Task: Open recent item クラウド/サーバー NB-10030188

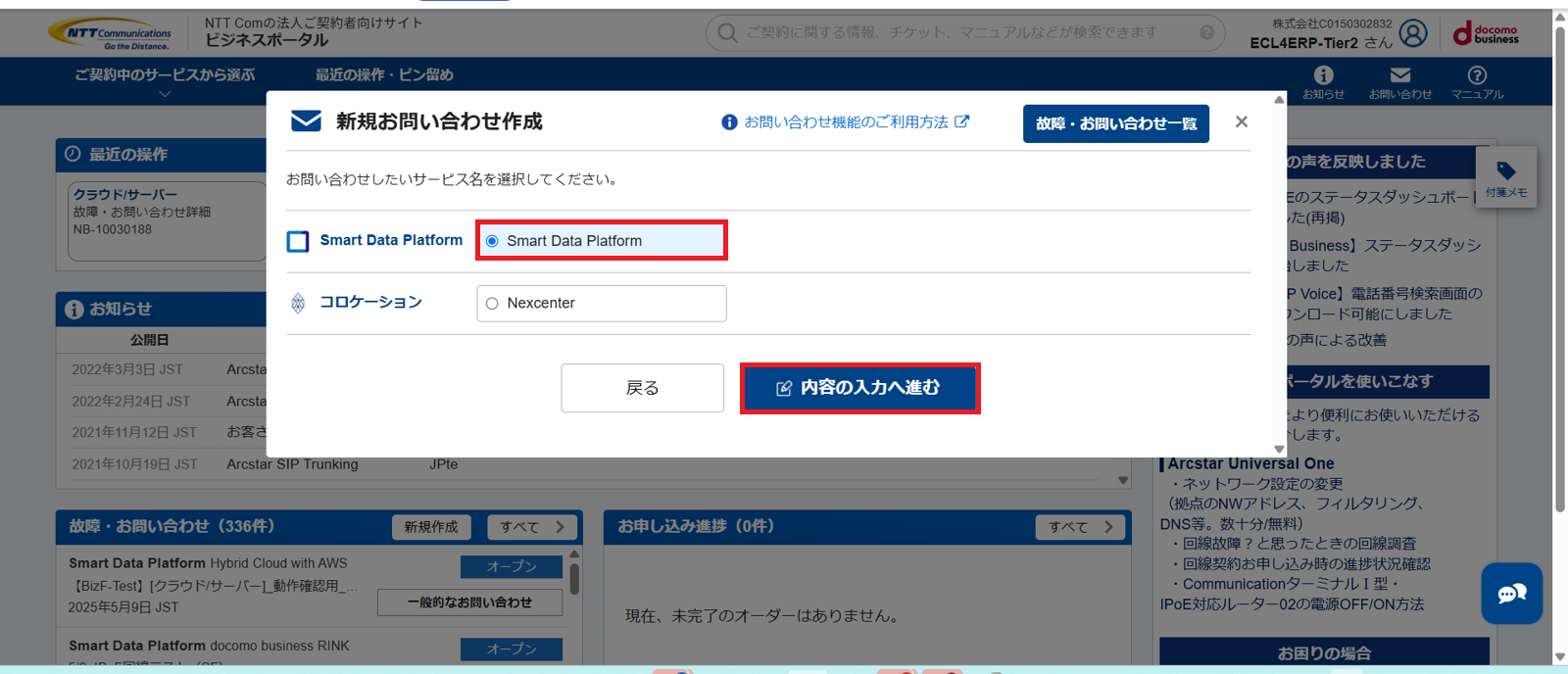Action: pos(167,221)
